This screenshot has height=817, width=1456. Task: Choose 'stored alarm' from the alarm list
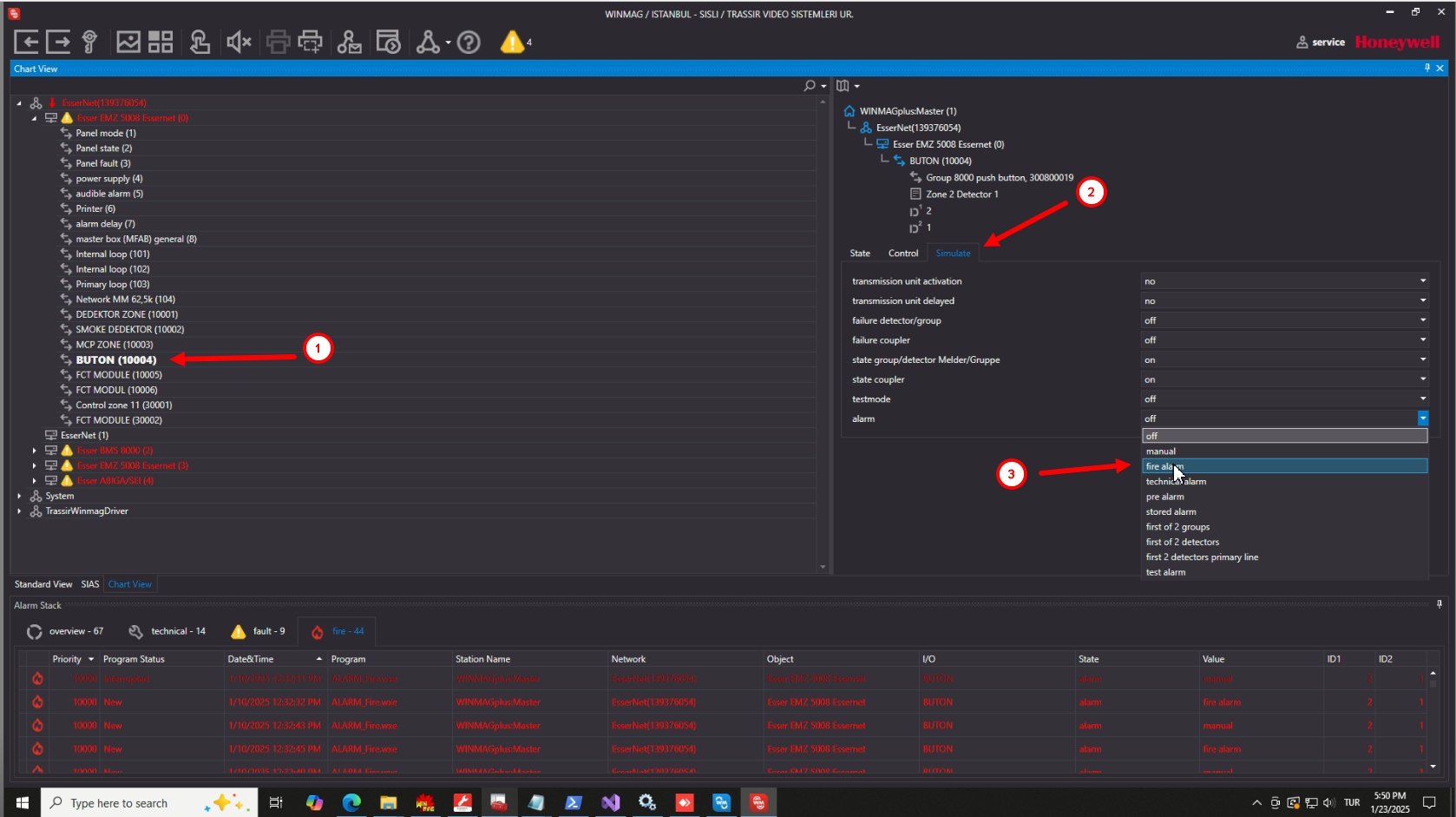click(x=1284, y=511)
